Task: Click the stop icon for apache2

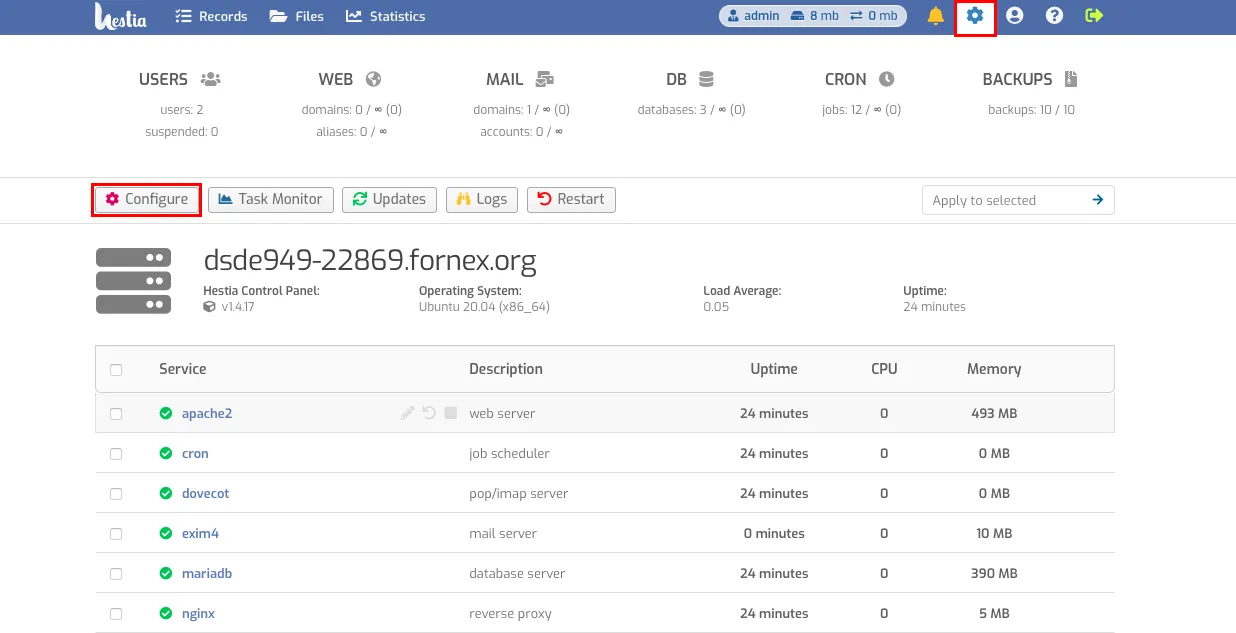Action: [451, 413]
